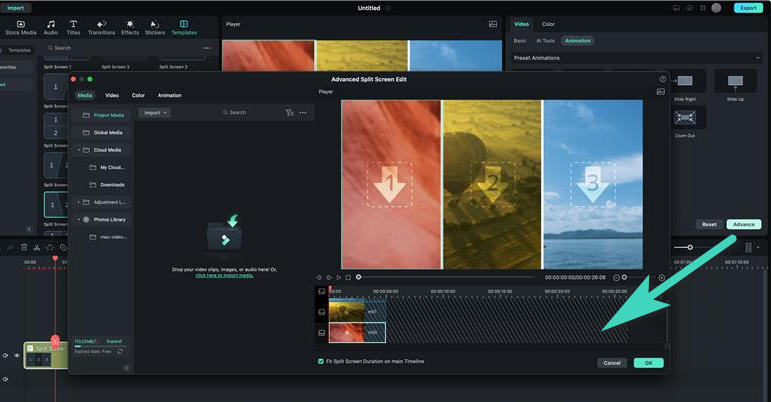Screen dimensions: 771x402
Task: Toggle Fit Split Screen Duration on main Timeline
Action: [x=321, y=361]
